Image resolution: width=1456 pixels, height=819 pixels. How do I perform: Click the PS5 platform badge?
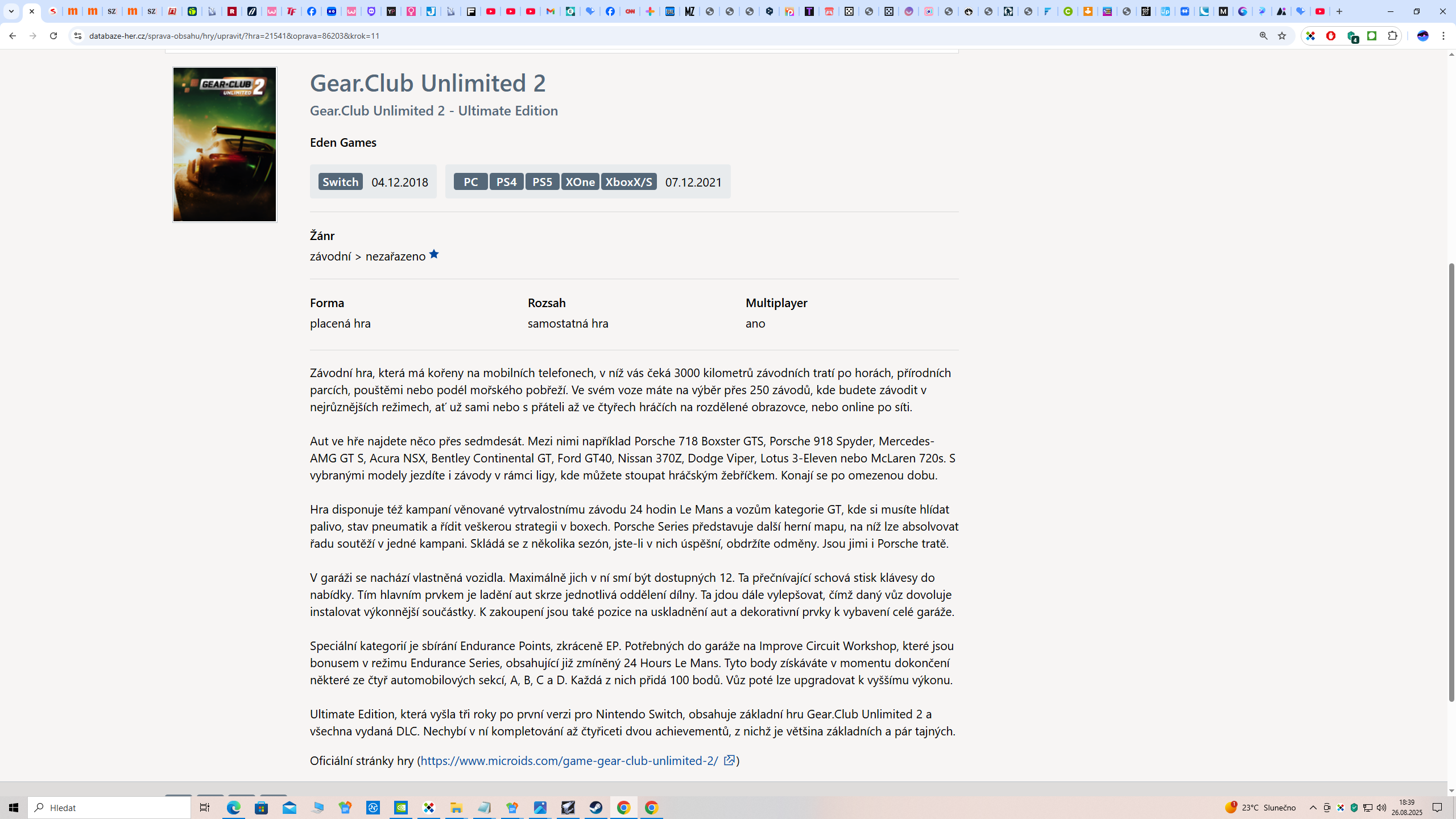542,181
